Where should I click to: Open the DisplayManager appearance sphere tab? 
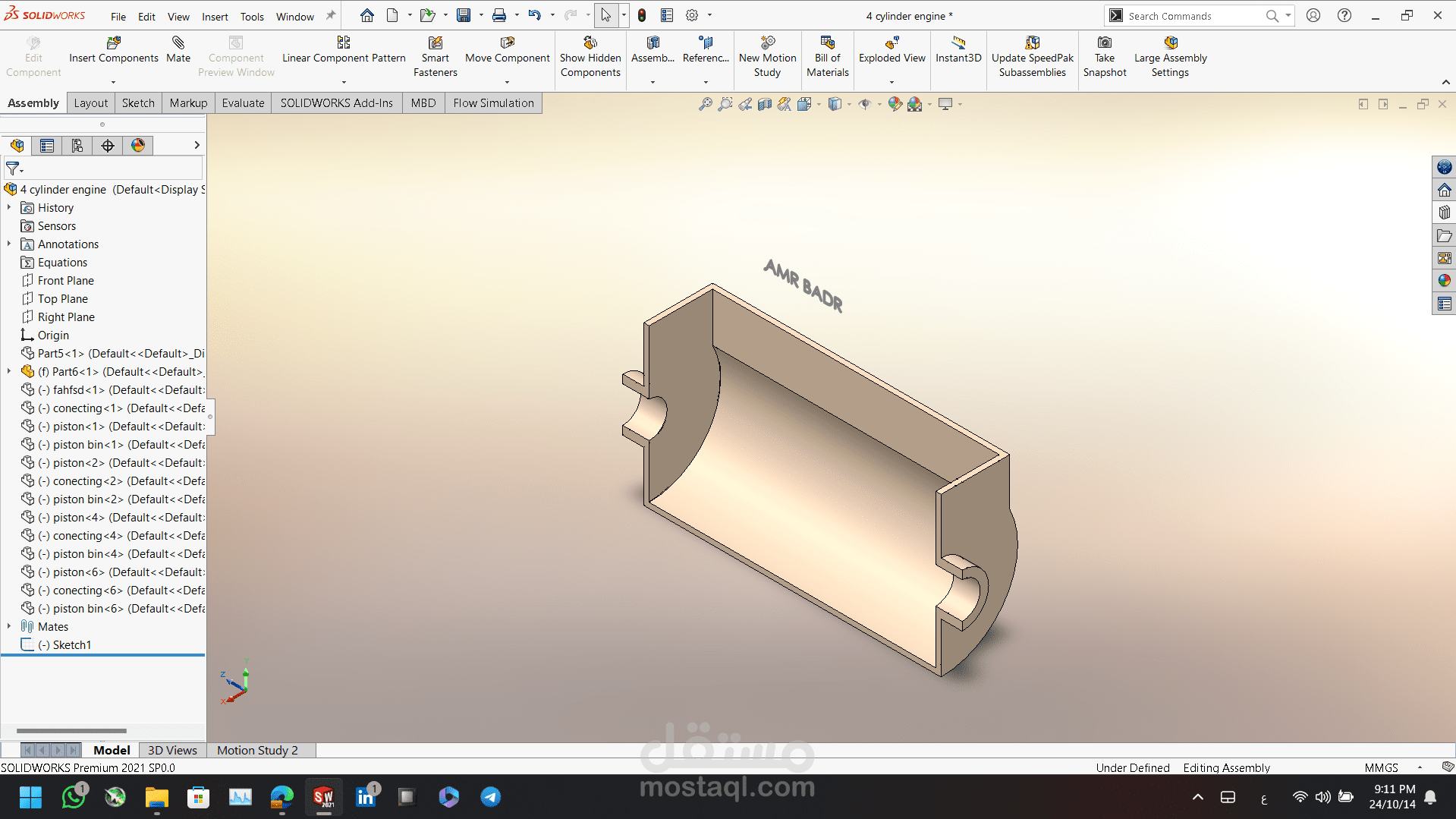click(x=138, y=146)
